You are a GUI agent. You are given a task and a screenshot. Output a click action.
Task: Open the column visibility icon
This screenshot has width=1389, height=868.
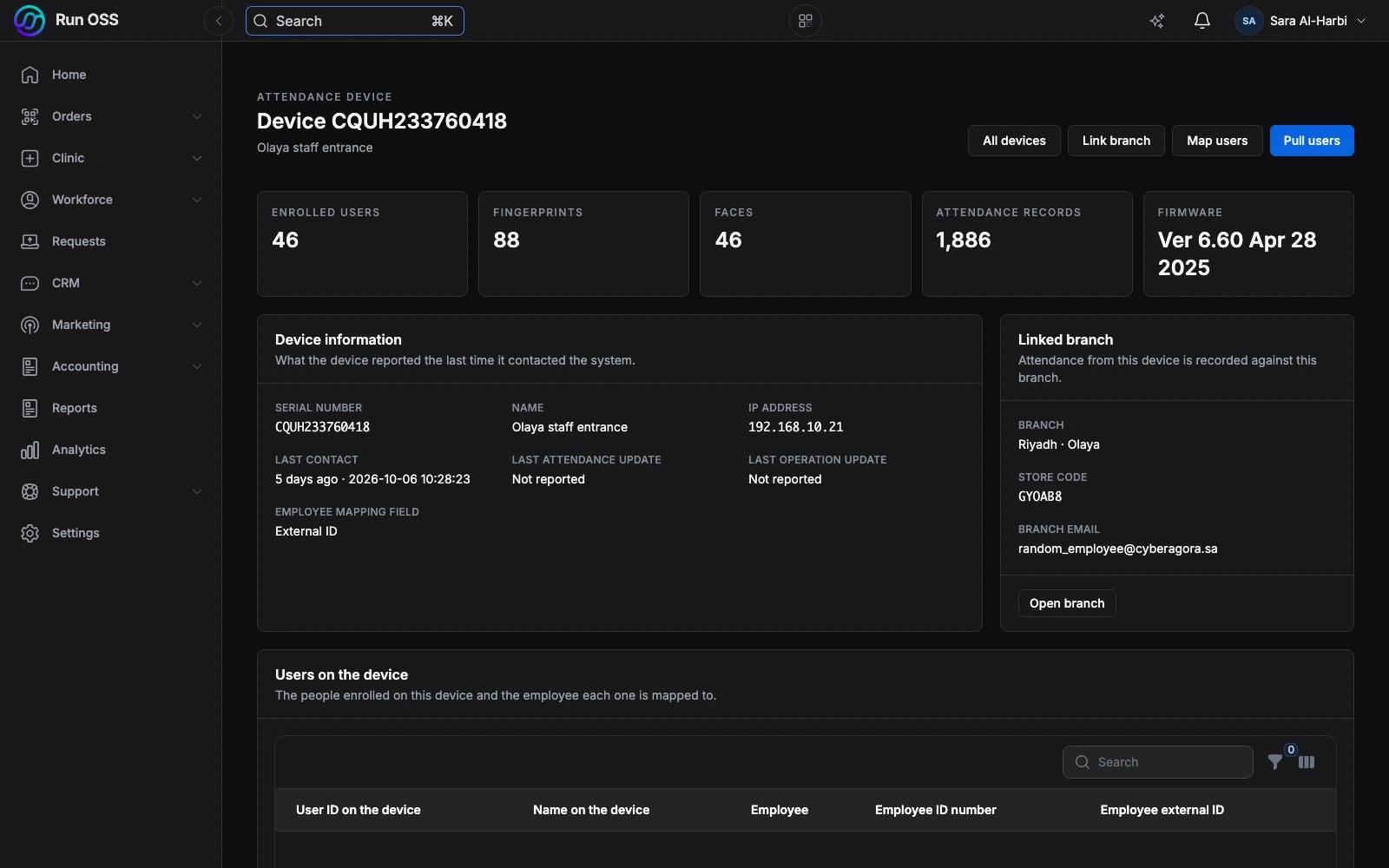coord(1307,762)
